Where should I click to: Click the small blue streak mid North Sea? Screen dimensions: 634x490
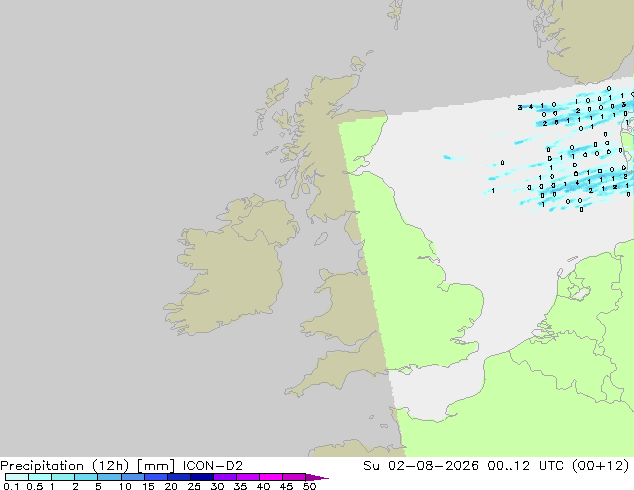click(x=455, y=158)
